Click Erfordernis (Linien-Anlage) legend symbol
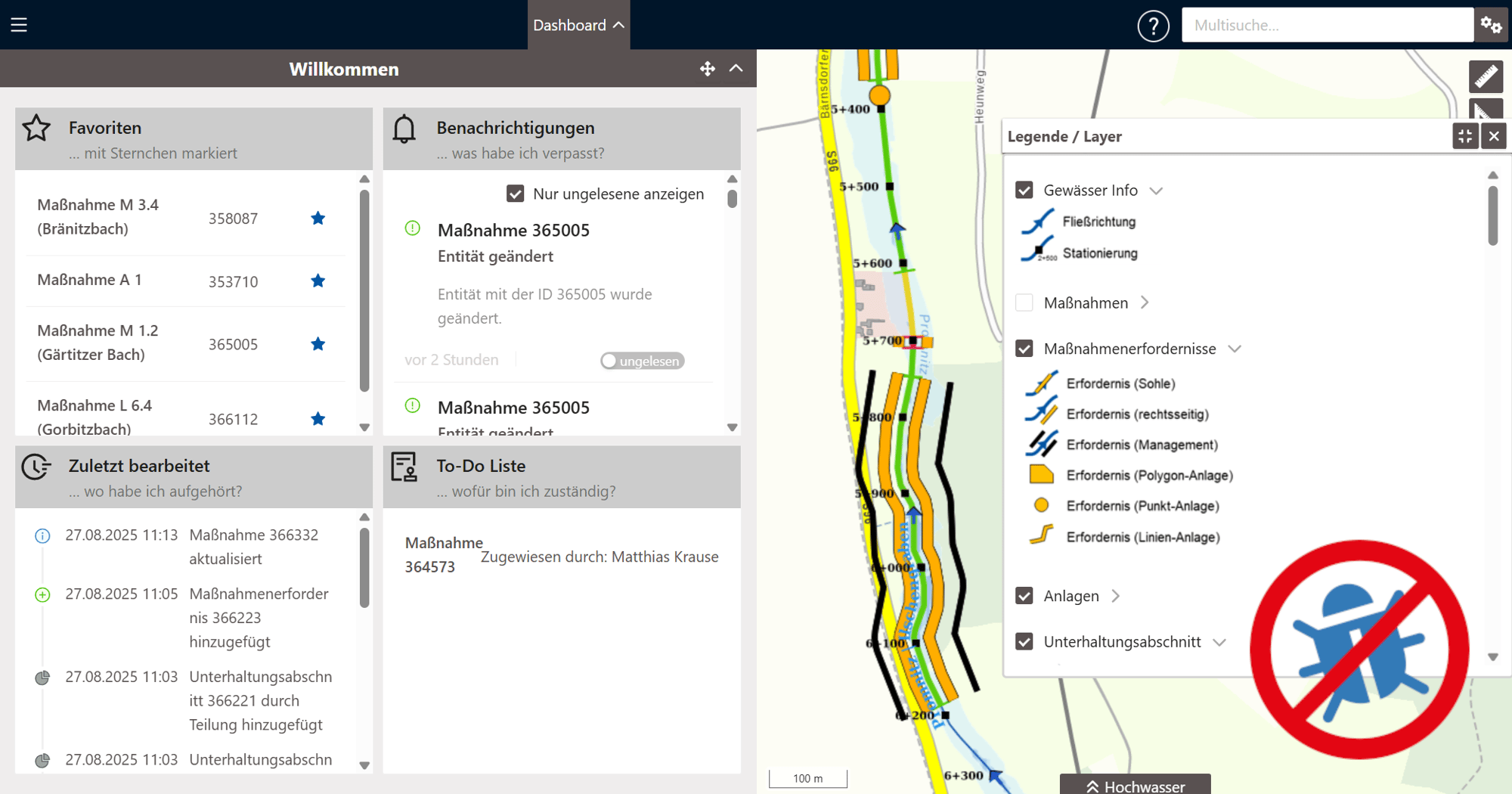1512x794 pixels. pos(1042,536)
